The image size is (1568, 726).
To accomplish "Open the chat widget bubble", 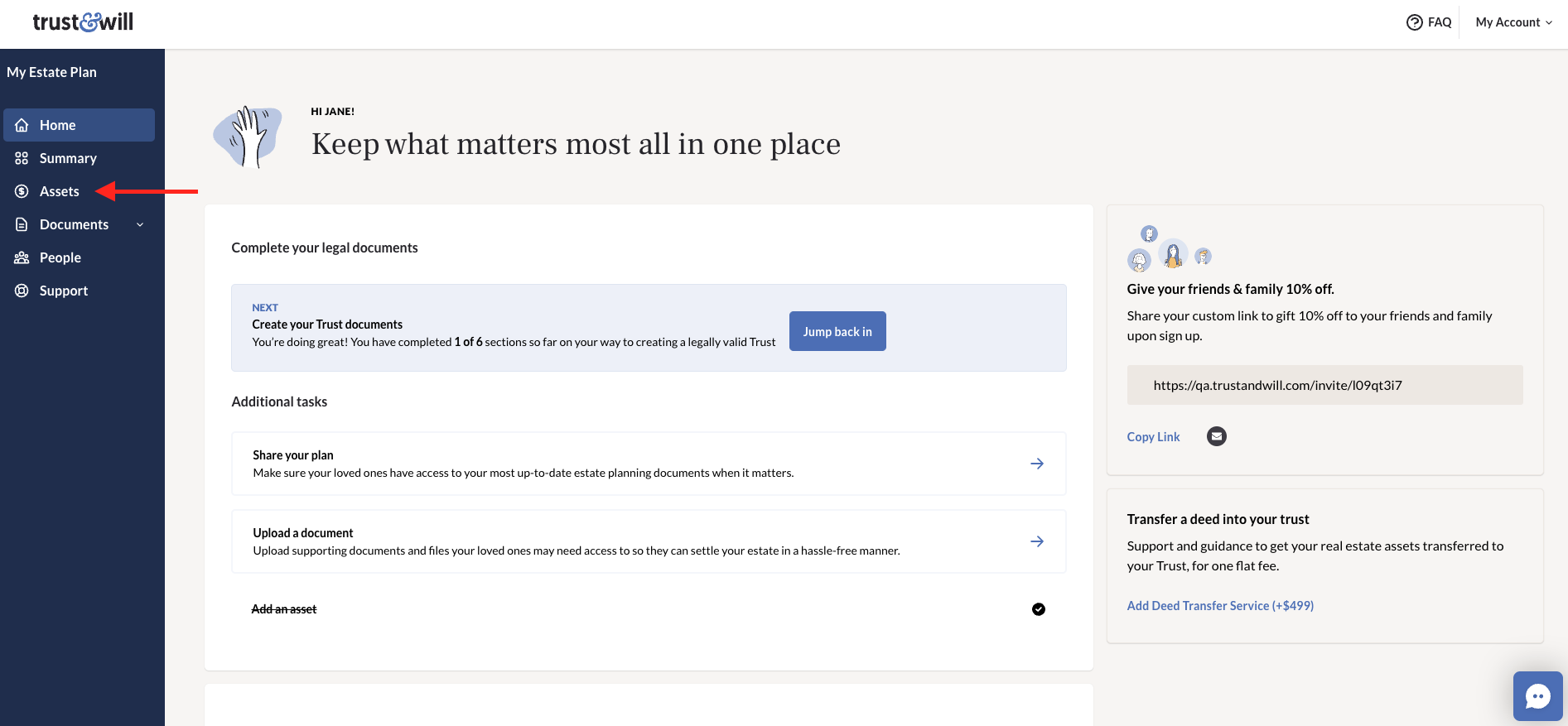I will point(1538,696).
